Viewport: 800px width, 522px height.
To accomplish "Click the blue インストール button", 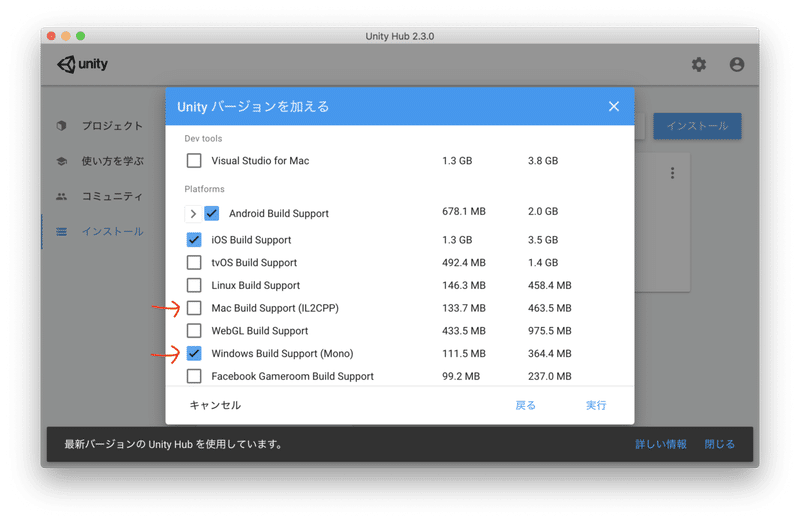I will [x=697, y=126].
